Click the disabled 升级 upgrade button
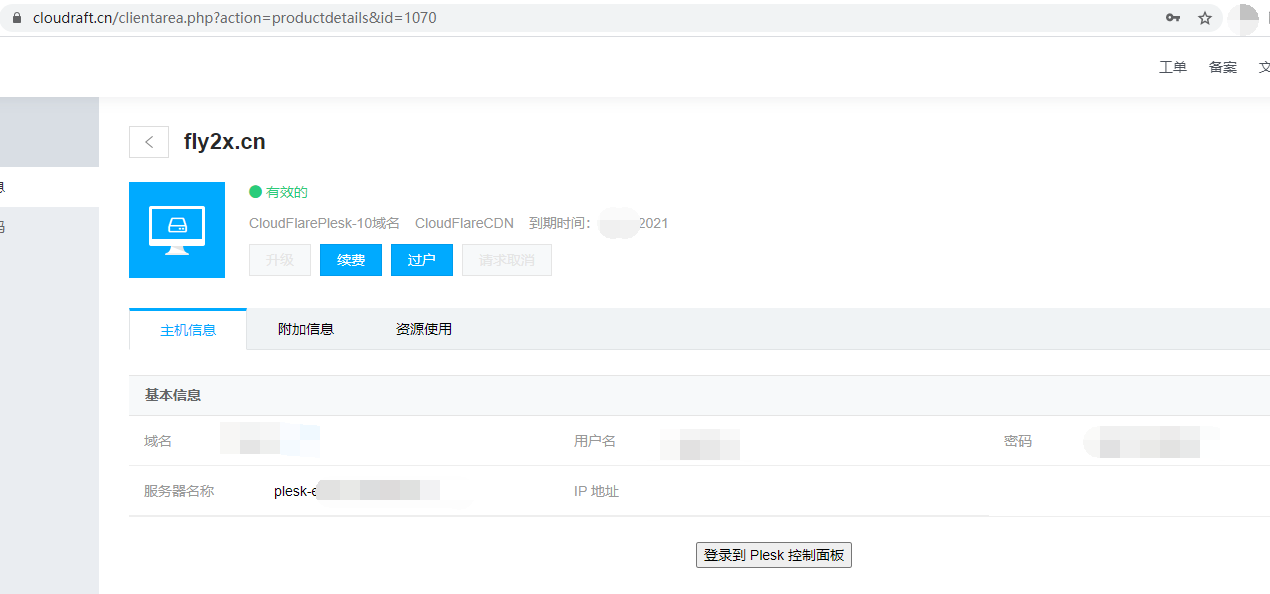 point(280,260)
